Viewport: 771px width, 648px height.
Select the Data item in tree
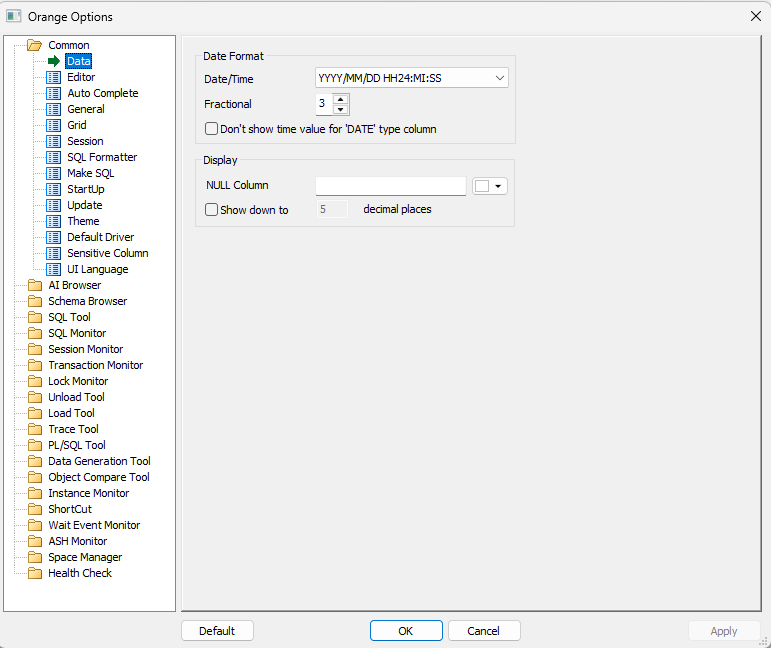tap(79, 61)
